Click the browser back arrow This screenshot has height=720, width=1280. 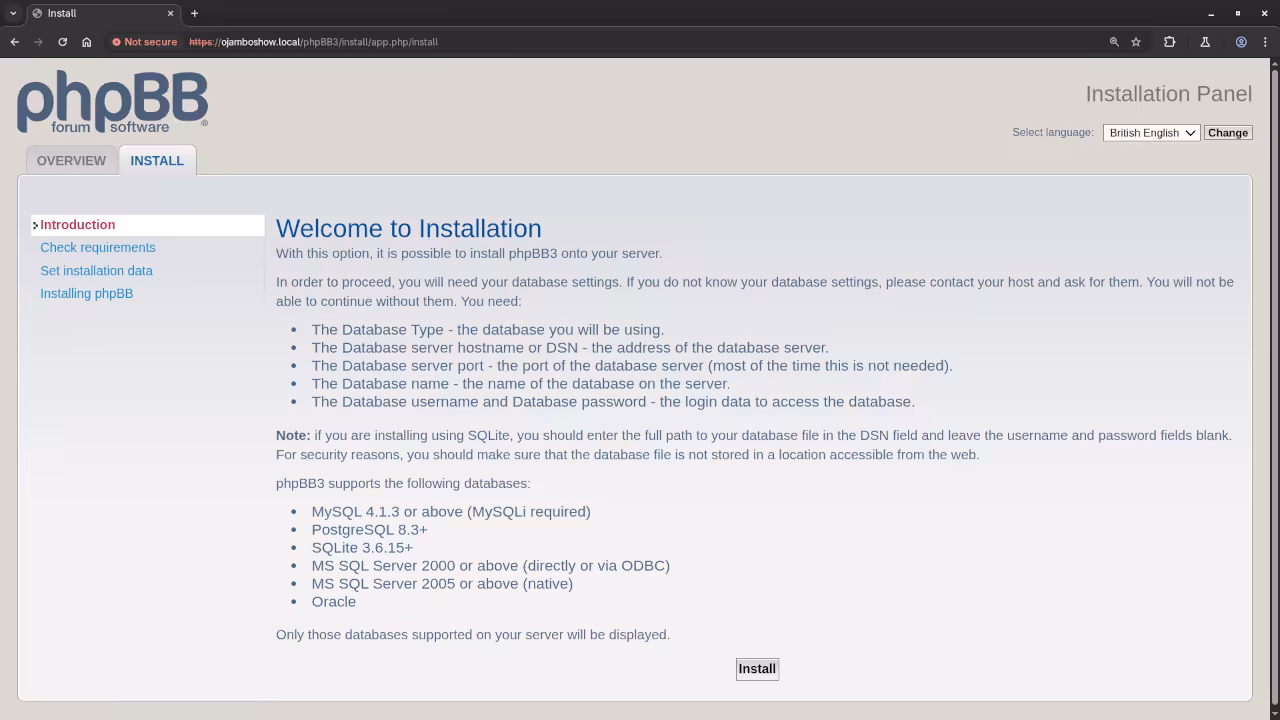coord(14,42)
